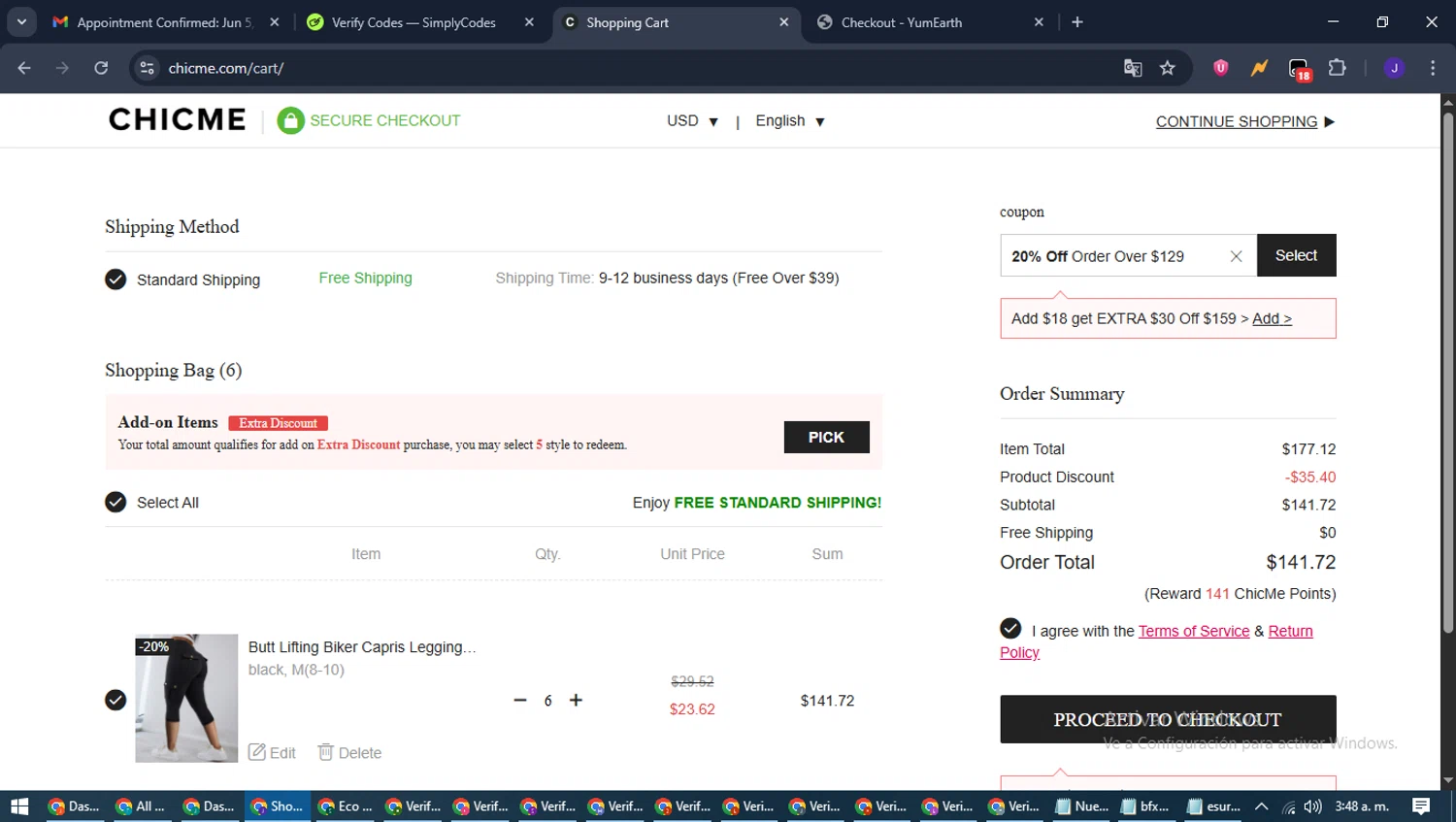The height and width of the screenshot is (822, 1456).
Task: Open the Nue... Notepad taskbar window
Action: 1081,806
